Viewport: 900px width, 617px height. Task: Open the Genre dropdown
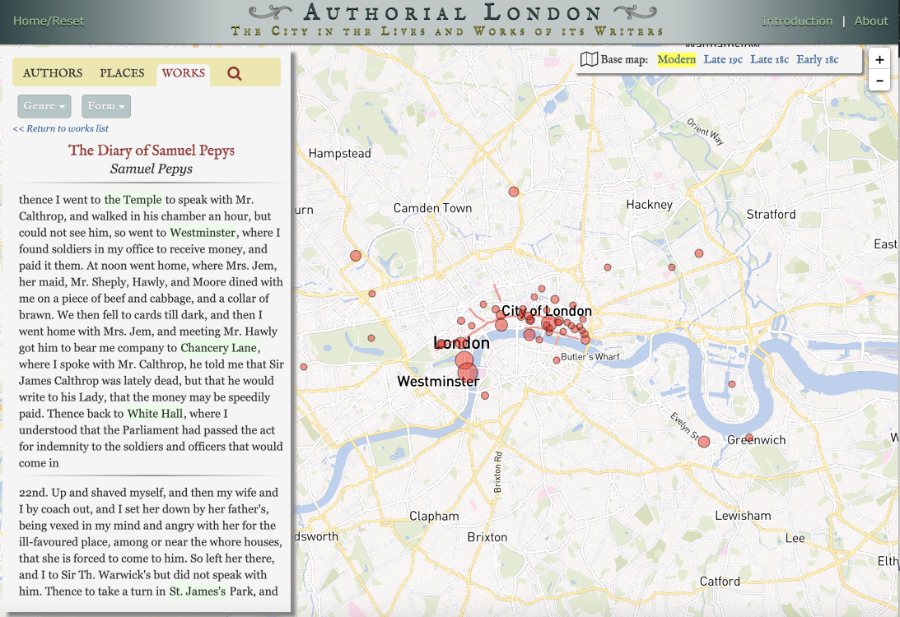click(x=44, y=106)
